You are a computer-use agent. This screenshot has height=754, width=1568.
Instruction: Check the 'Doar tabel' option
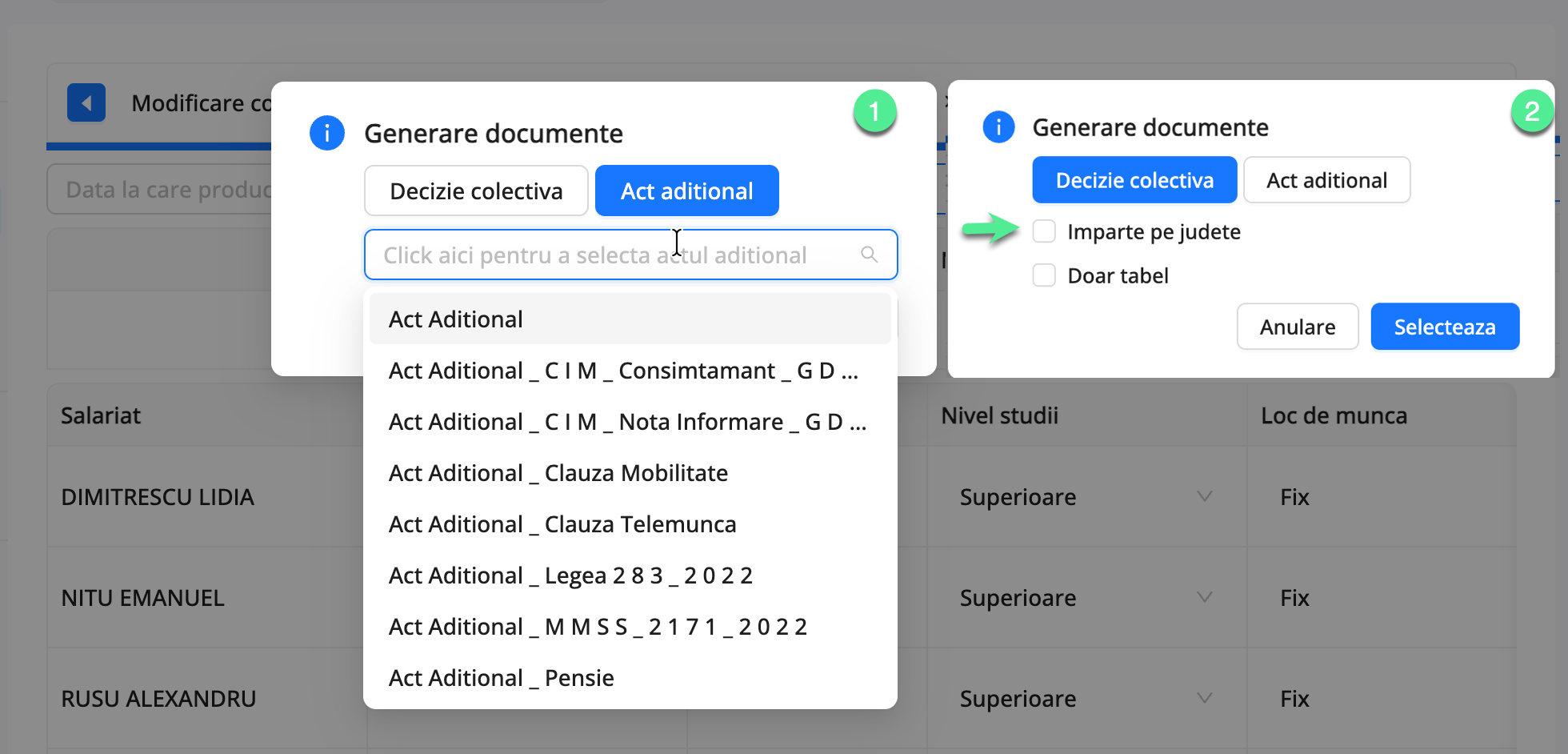tap(1044, 275)
